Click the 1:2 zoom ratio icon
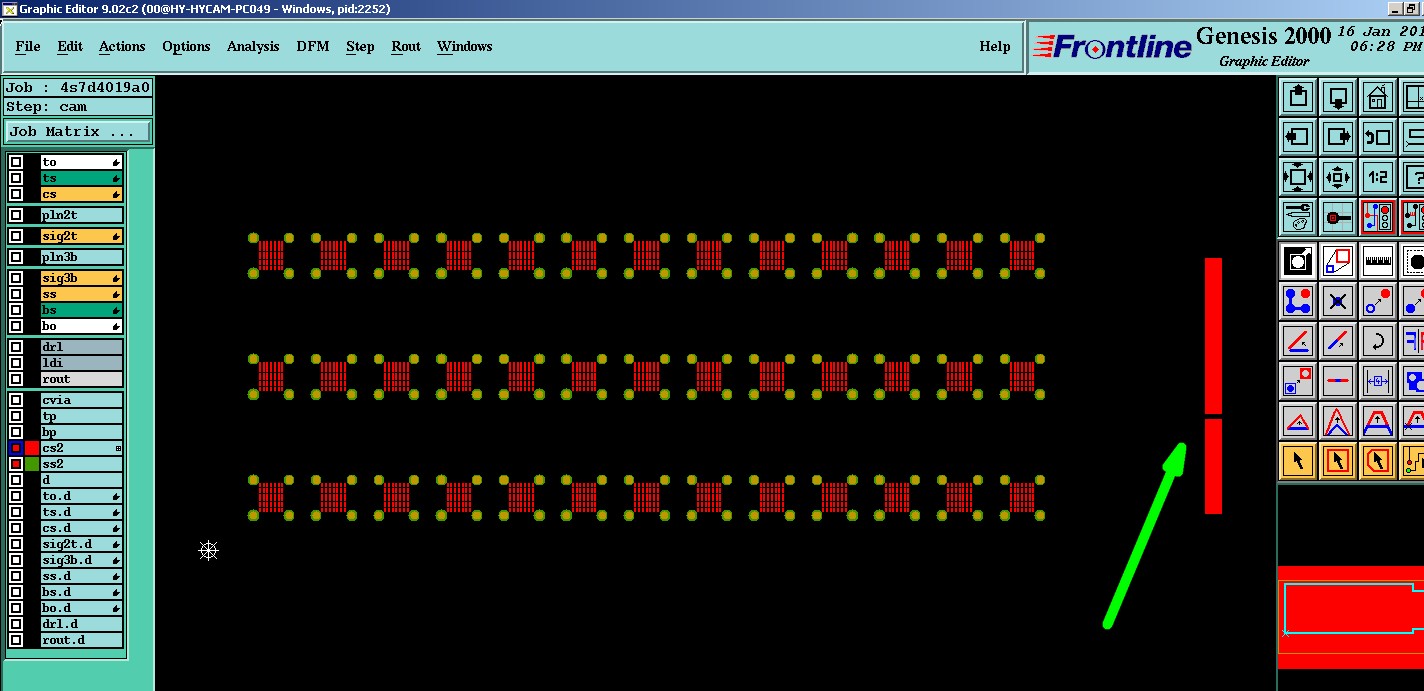Viewport: 1424px width, 691px height. 1378,177
